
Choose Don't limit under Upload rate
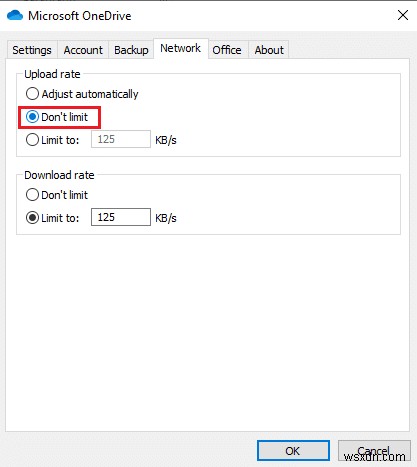[57, 117]
